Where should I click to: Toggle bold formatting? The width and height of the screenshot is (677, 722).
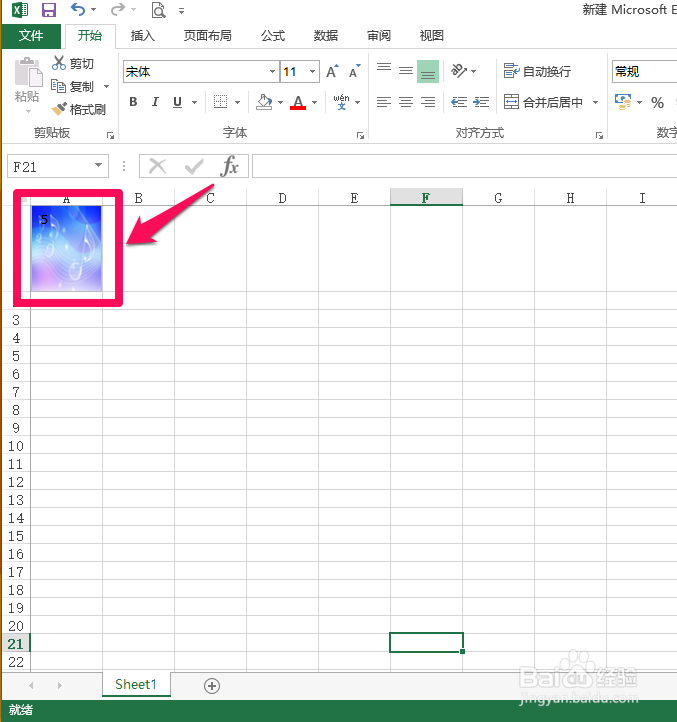click(134, 102)
